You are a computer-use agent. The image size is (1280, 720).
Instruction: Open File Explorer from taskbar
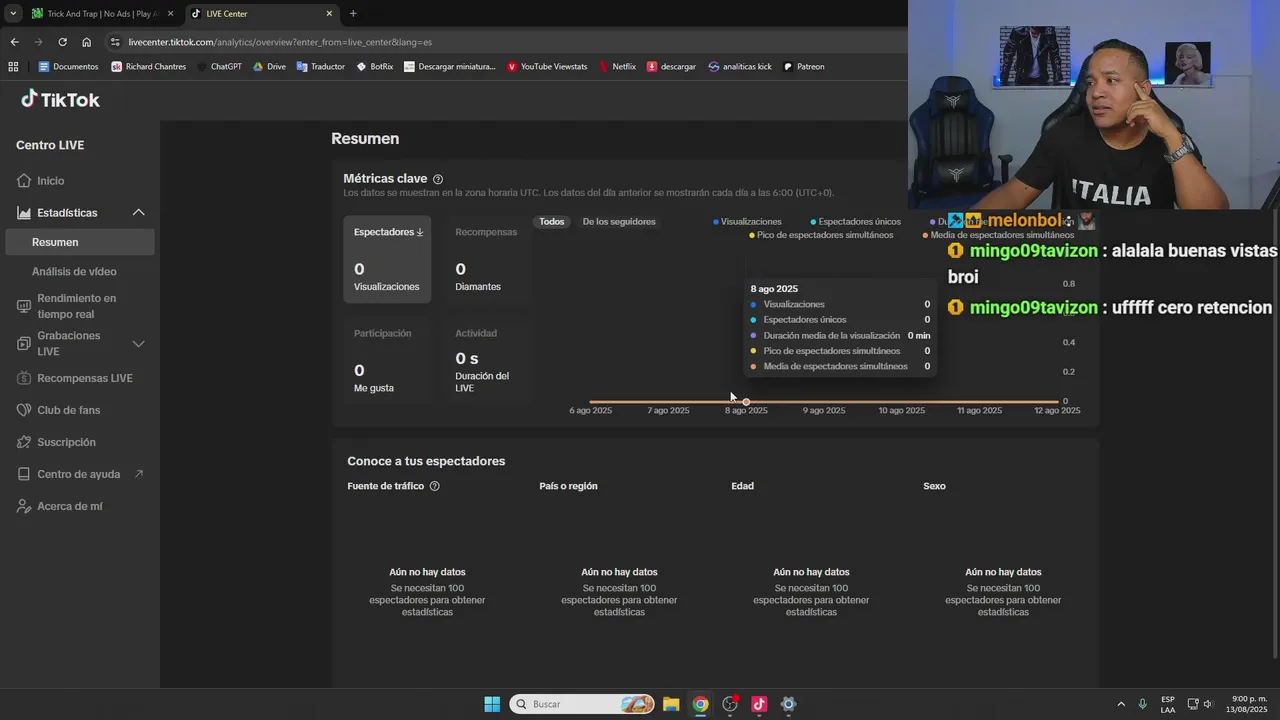point(671,704)
